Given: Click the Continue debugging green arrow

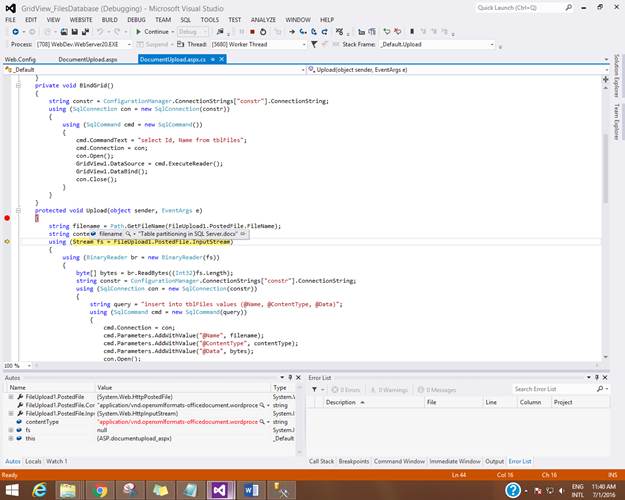Looking at the screenshot, I should pyautogui.click(x=136, y=32).
